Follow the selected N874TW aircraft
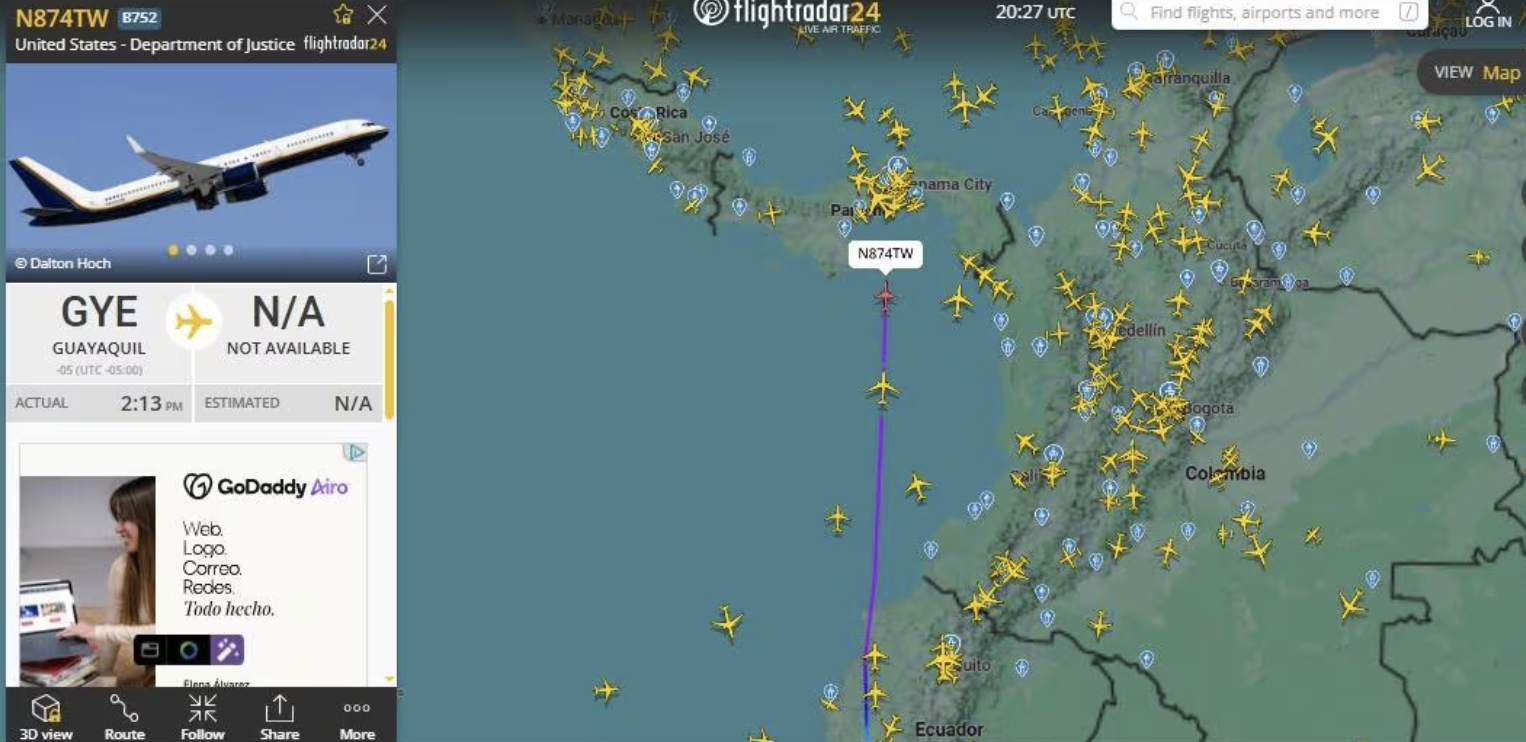1526x742 pixels. (202, 717)
